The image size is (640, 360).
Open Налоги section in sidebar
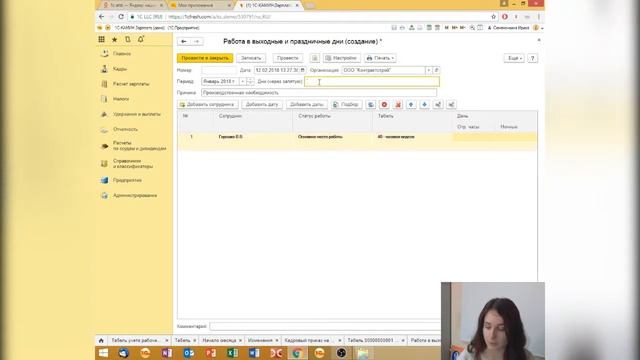tap(121, 99)
